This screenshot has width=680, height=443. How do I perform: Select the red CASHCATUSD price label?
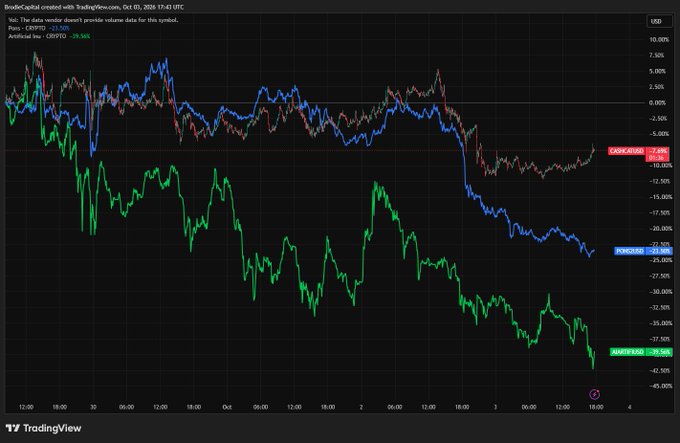[626, 151]
